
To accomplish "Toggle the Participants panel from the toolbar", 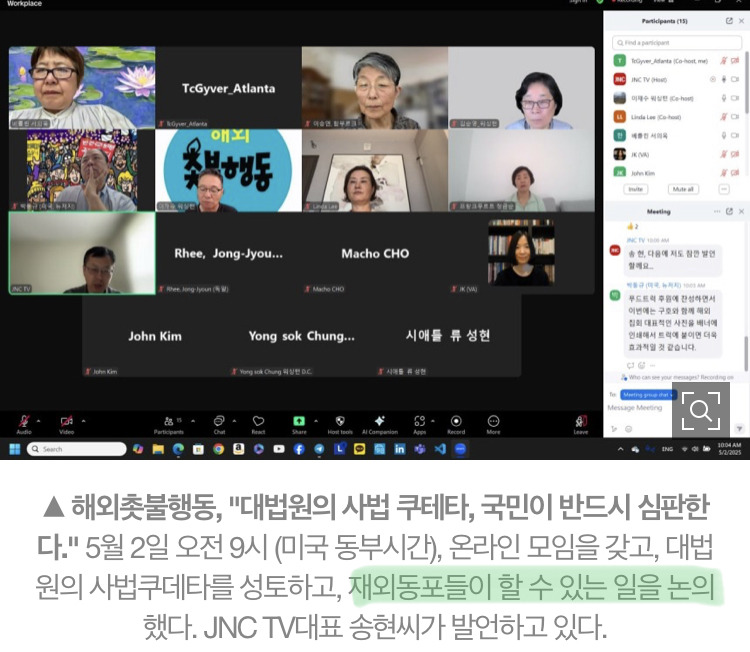I will 169,424.
